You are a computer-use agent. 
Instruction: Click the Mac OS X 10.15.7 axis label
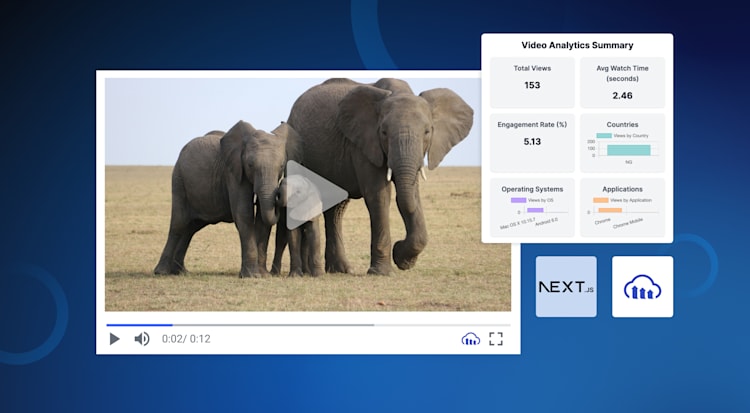coord(517,223)
